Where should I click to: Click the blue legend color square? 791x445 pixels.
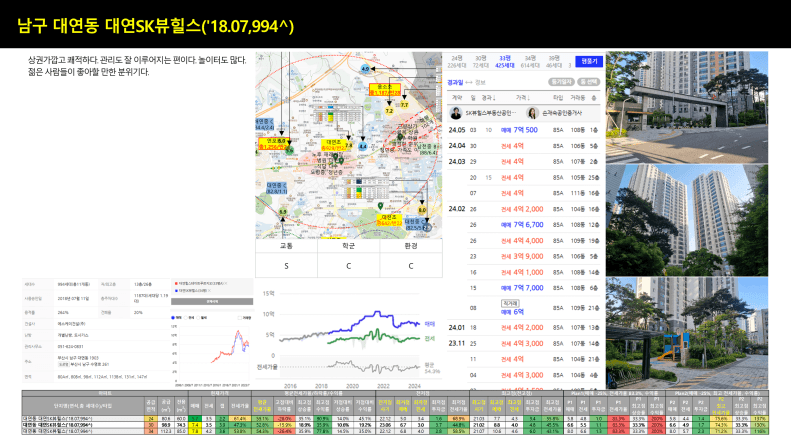coord(176,291)
